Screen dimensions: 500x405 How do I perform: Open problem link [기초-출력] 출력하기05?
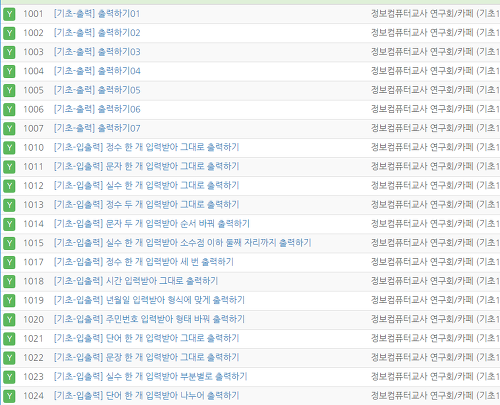pos(97,90)
